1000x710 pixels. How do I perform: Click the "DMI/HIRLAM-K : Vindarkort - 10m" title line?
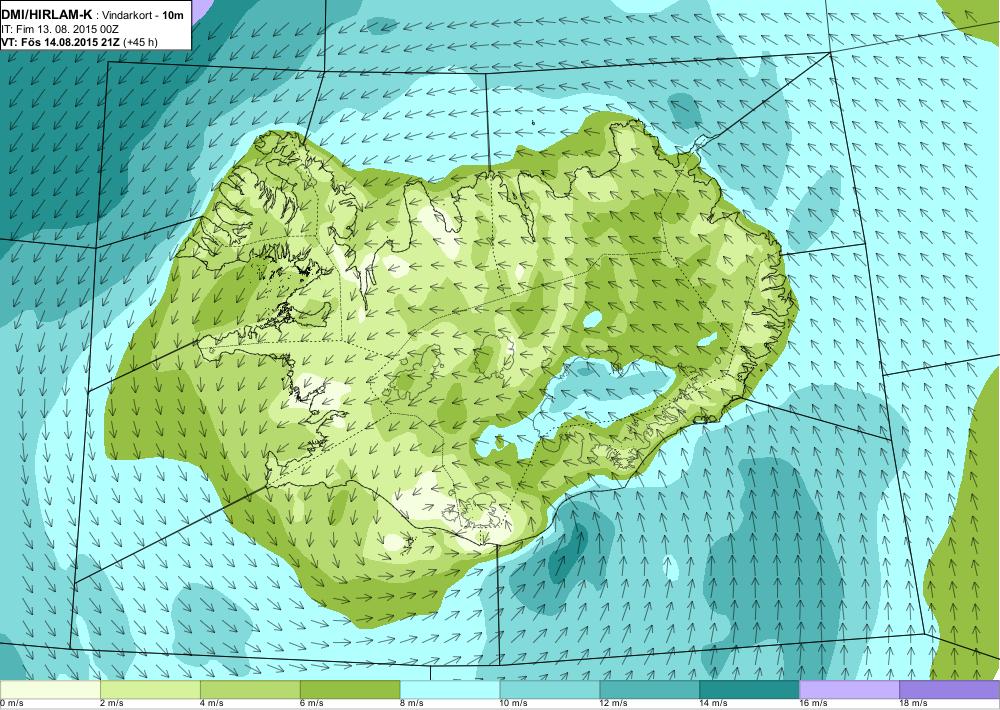(x=94, y=15)
